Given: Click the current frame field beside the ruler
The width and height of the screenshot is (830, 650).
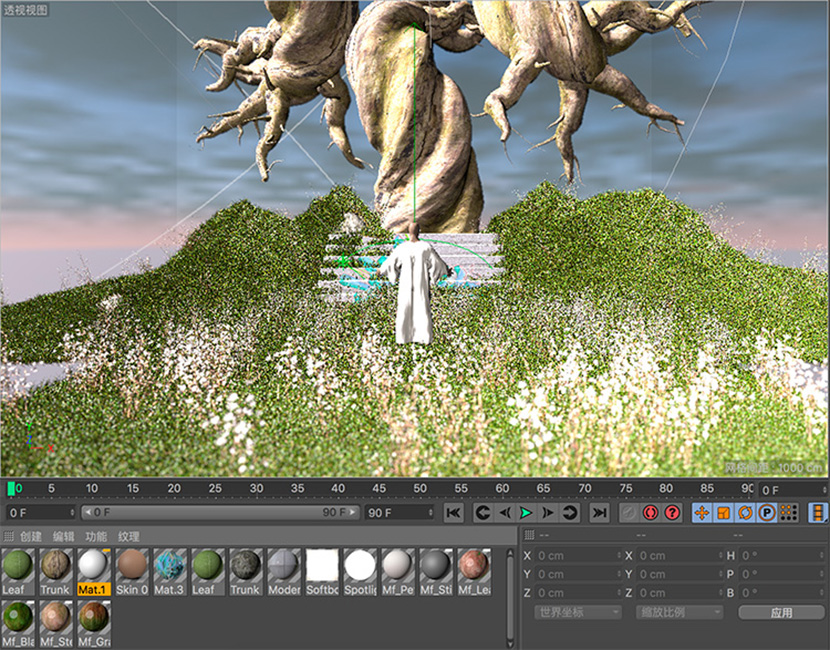Looking at the screenshot, I should tap(793, 490).
